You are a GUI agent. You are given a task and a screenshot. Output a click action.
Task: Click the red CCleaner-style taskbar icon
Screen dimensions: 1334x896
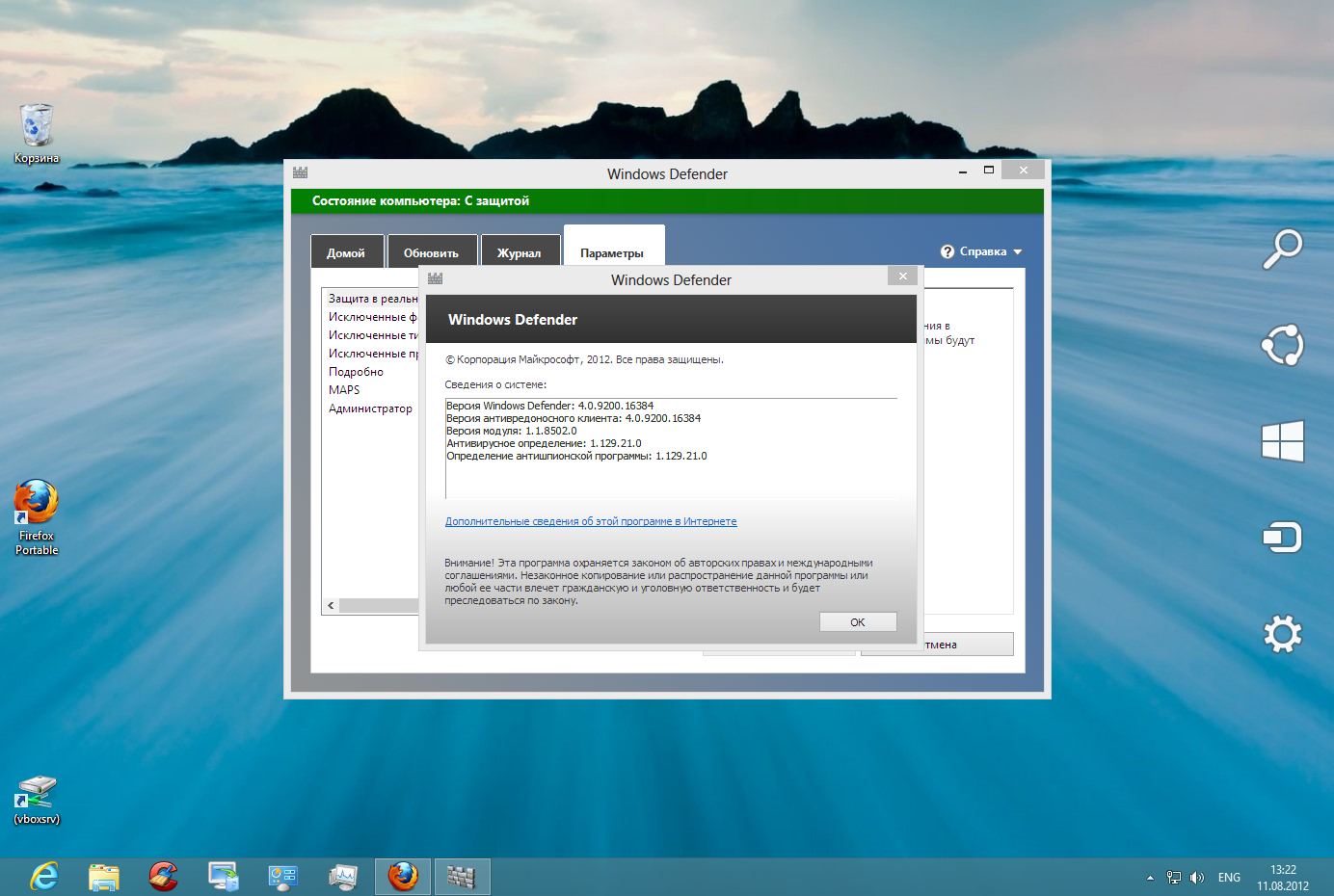click(164, 877)
